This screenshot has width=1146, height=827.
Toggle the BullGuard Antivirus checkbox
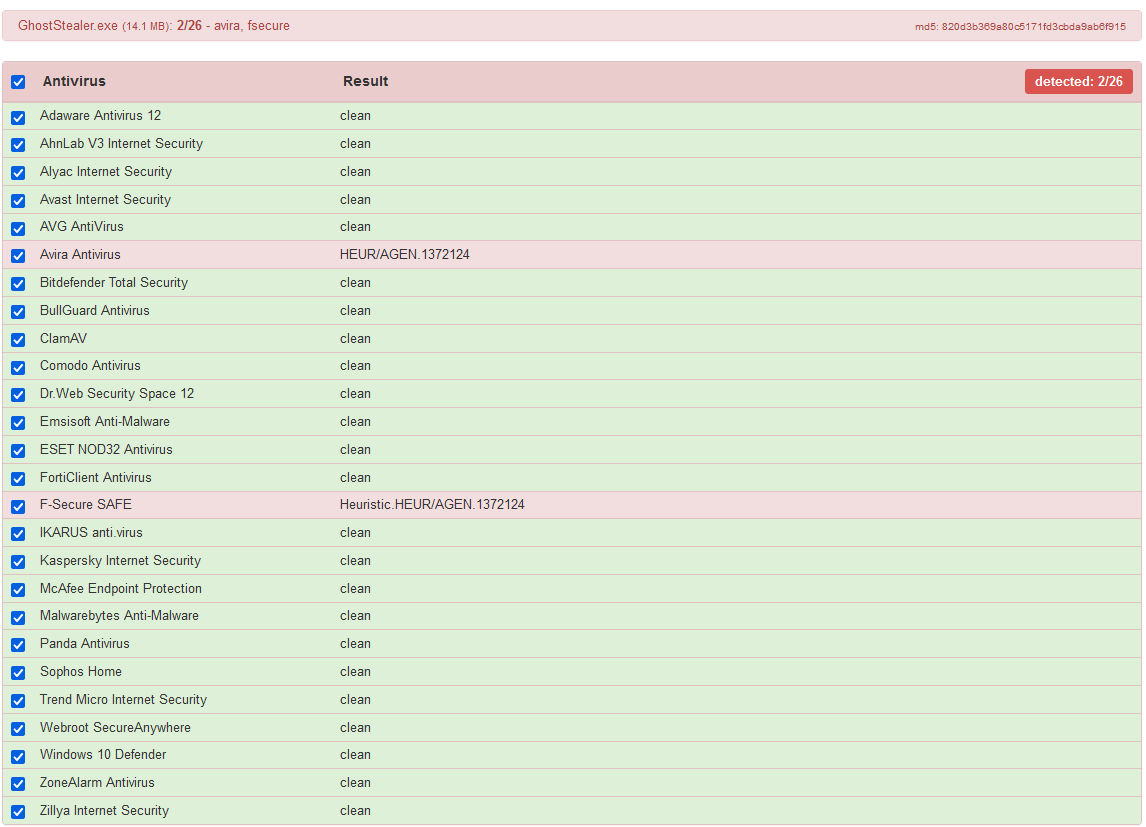18,311
